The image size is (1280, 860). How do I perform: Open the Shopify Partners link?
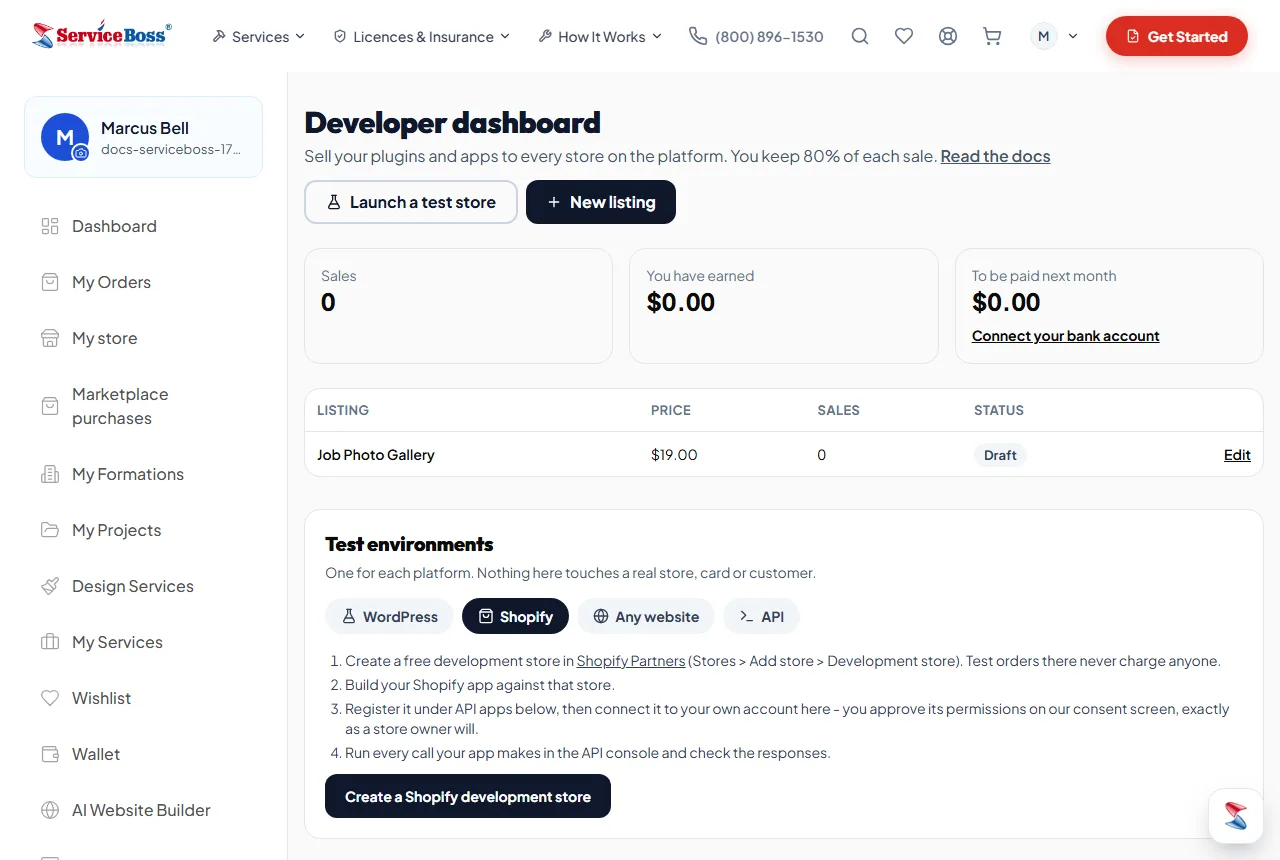(631, 661)
